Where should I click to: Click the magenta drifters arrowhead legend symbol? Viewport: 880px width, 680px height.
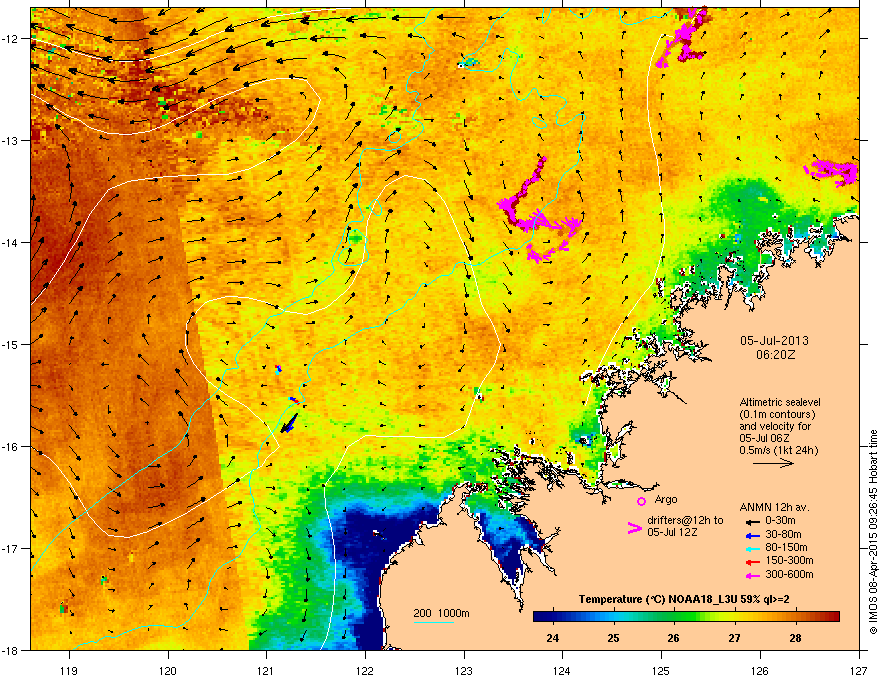(634, 528)
